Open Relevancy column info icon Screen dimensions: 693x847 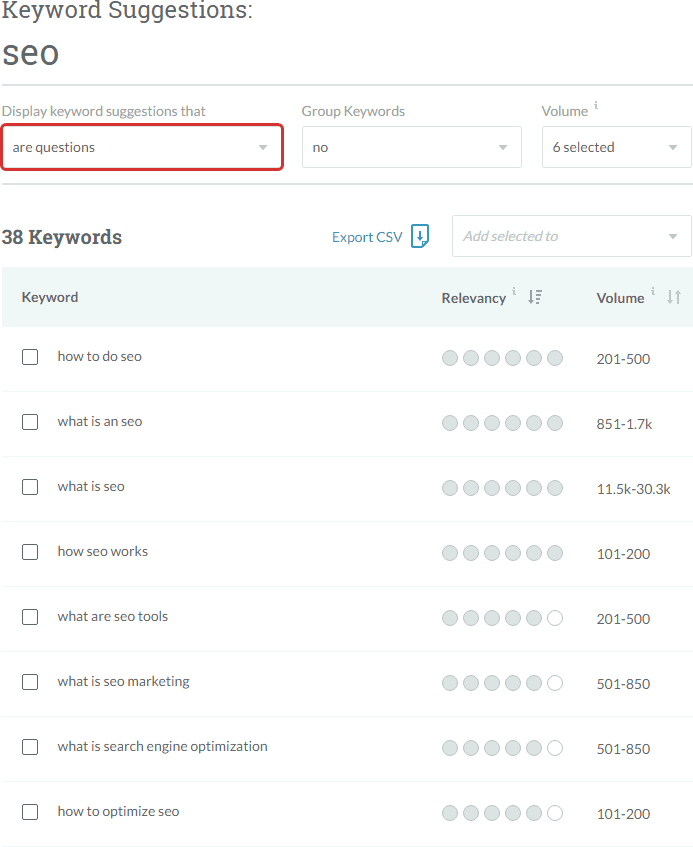[514, 291]
